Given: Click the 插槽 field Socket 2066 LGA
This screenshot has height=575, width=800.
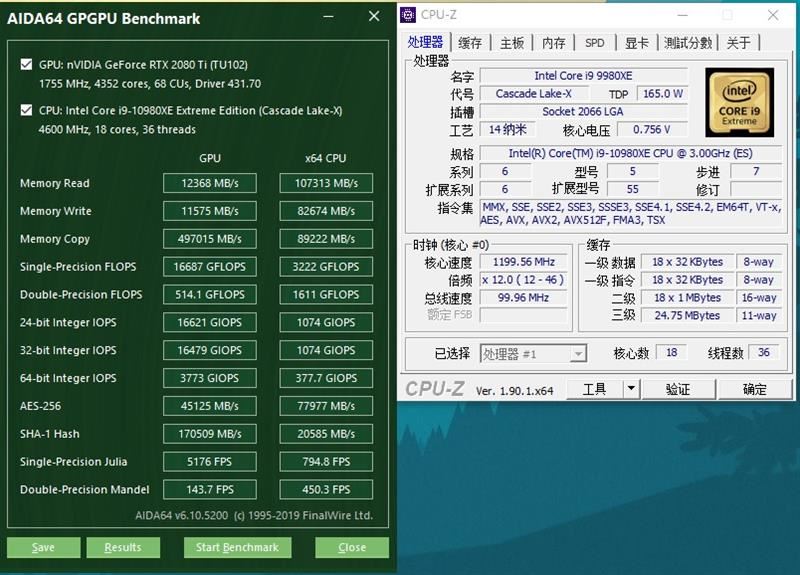Looking at the screenshot, I should [x=584, y=112].
